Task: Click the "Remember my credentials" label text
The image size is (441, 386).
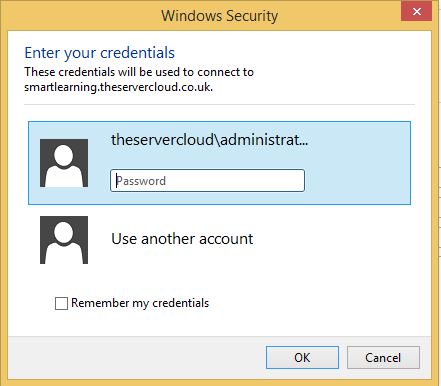Action: pos(140,303)
